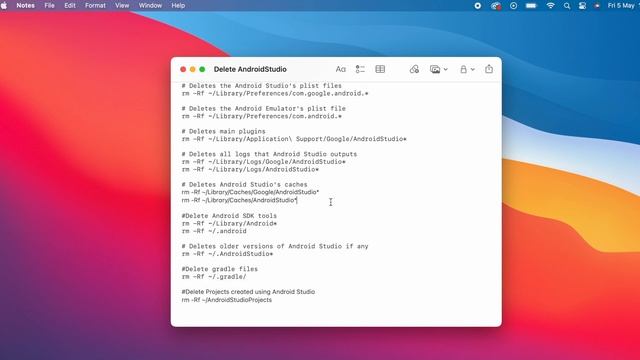
Task: Click the photos media icon
Action: point(435,69)
